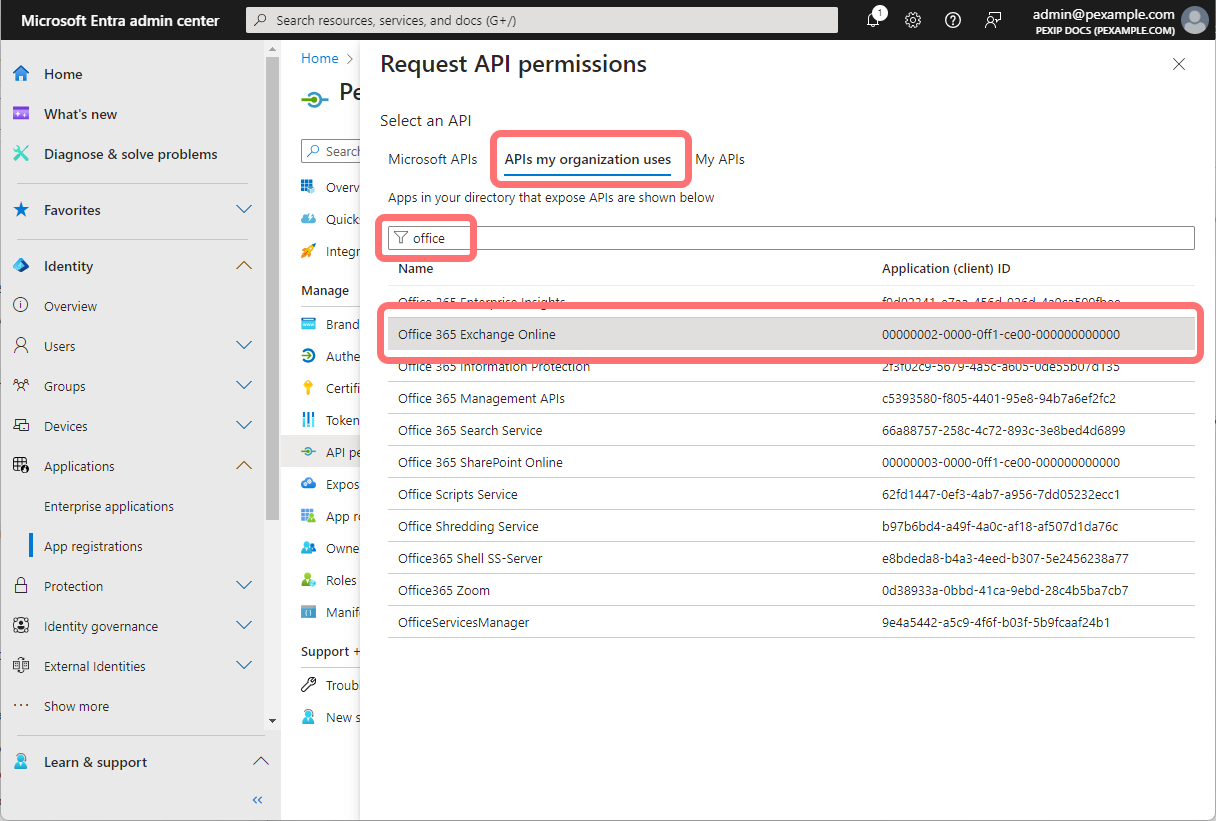Click the Diagnose & solve problems icon
The image size is (1216, 821).
click(21, 154)
